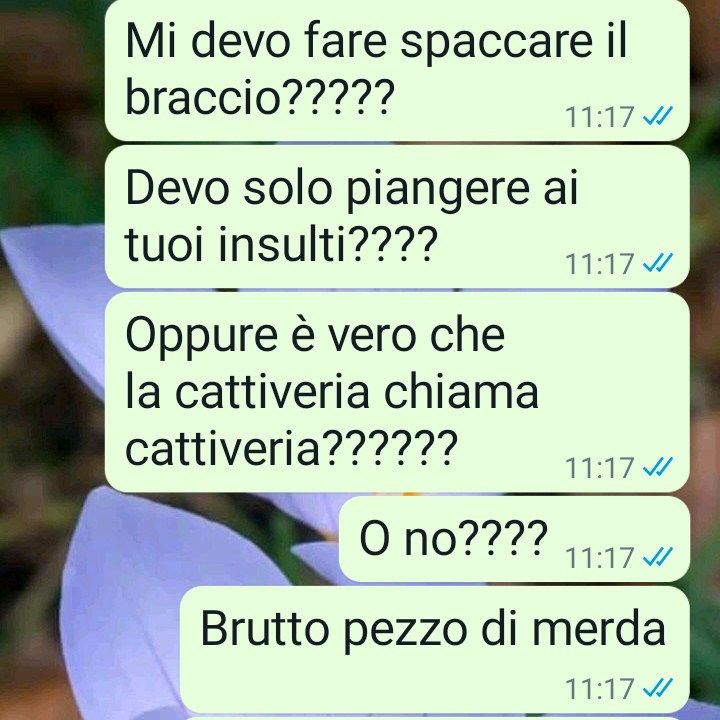
Task: Tap the word 'spaccare' in first message
Action: (x=496, y=42)
